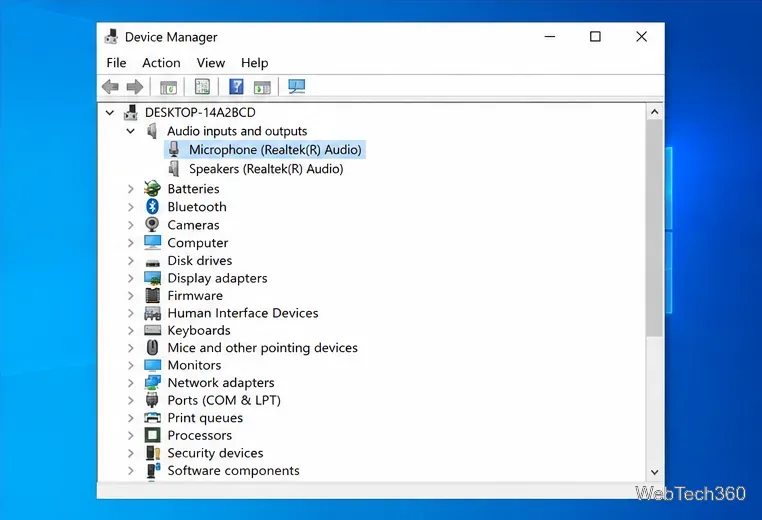Maximize the Device Manager window

tap(595, 36)
